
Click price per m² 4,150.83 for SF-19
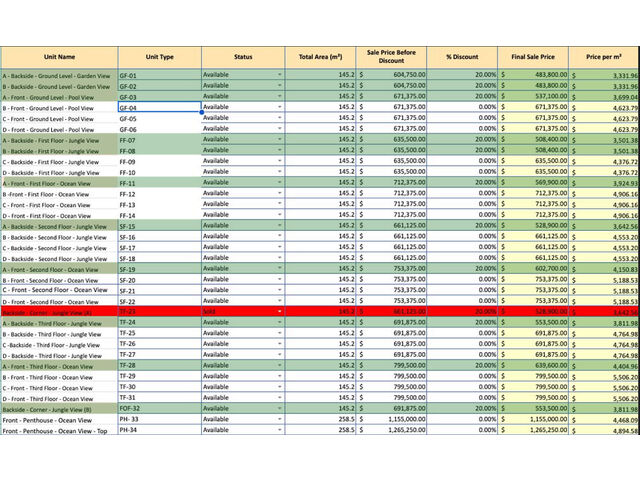click(604, 269)
